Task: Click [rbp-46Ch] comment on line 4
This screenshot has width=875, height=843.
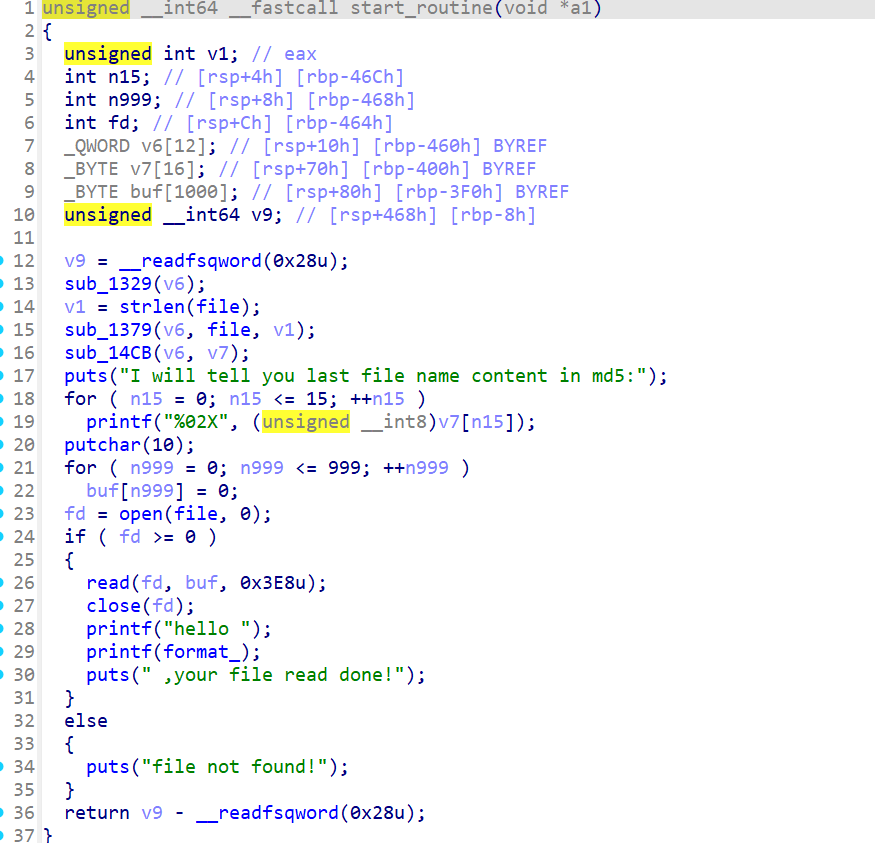Action: tap(349, 77)
